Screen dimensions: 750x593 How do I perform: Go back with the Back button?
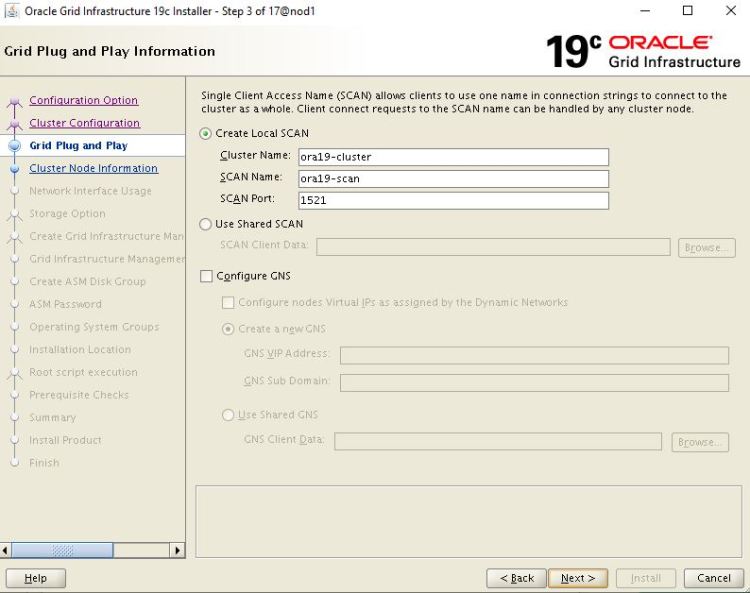pos(516,578)
